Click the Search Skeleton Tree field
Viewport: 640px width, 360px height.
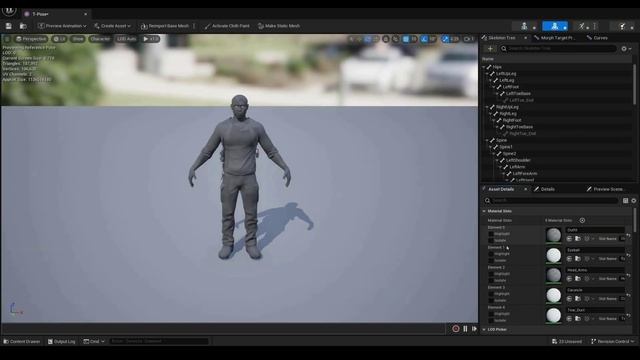pyautogui.click(x=558, y=49)
